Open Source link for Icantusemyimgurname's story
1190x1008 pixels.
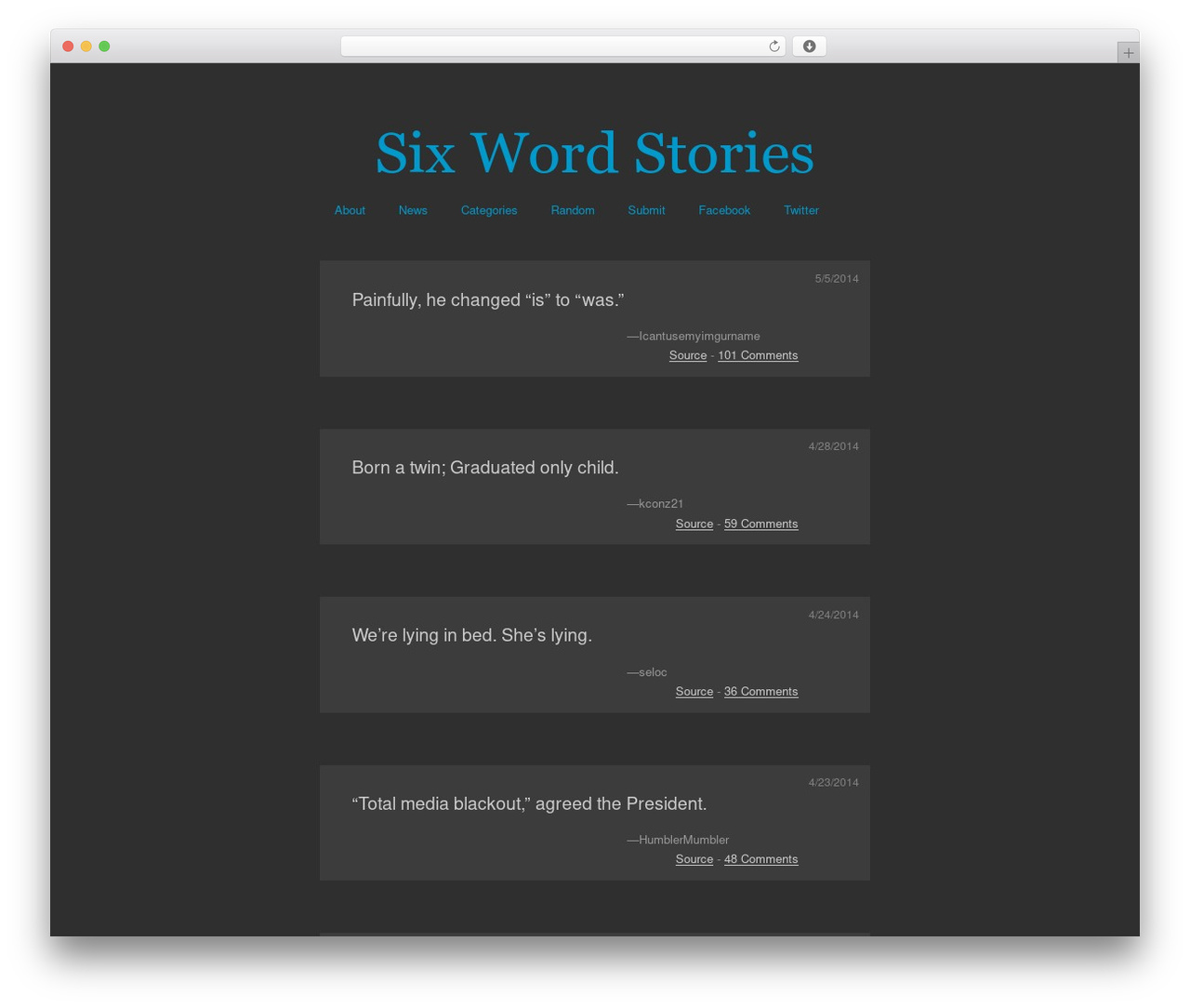pos(688,355)
